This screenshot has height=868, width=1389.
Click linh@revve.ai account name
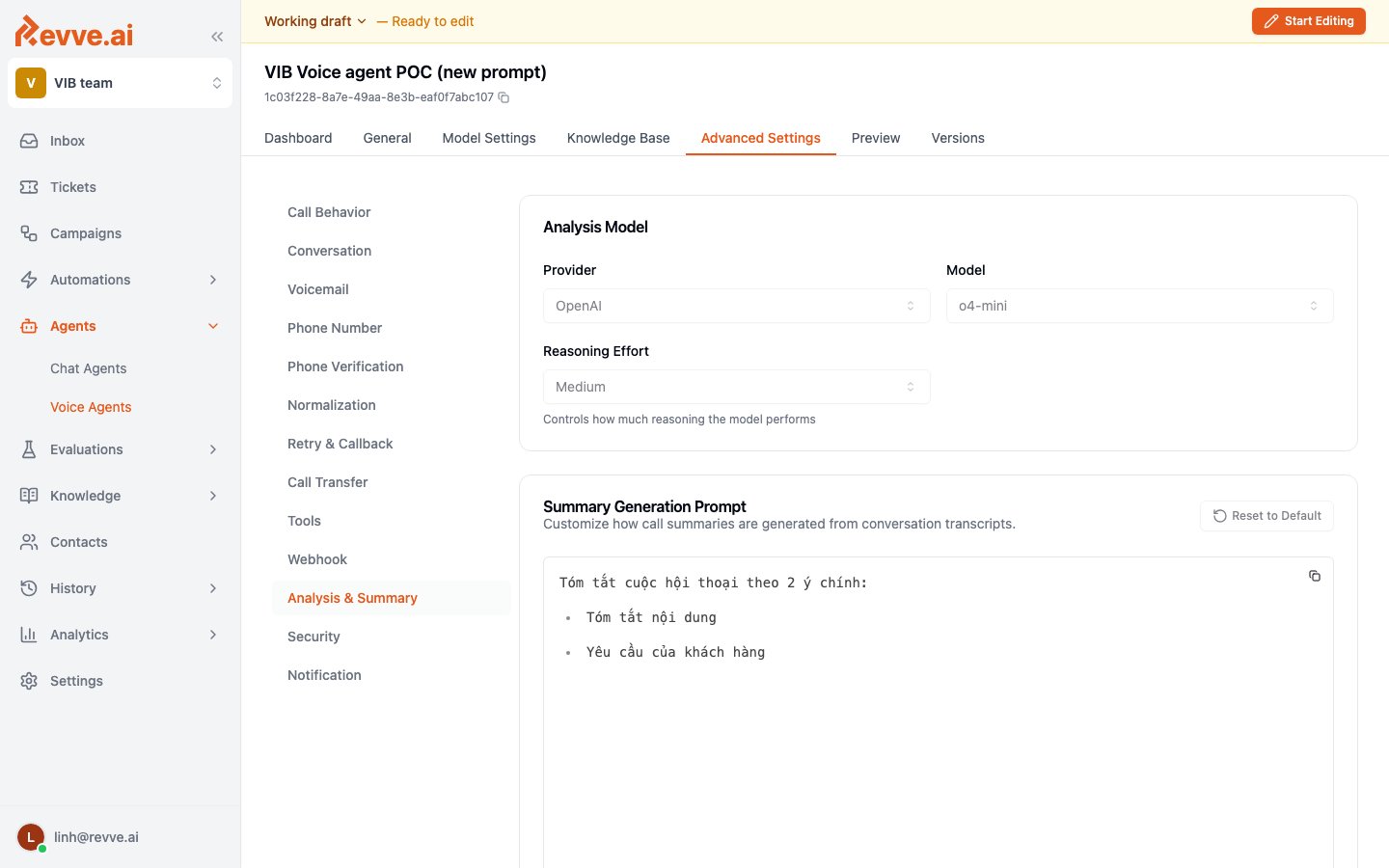(96, 837)
